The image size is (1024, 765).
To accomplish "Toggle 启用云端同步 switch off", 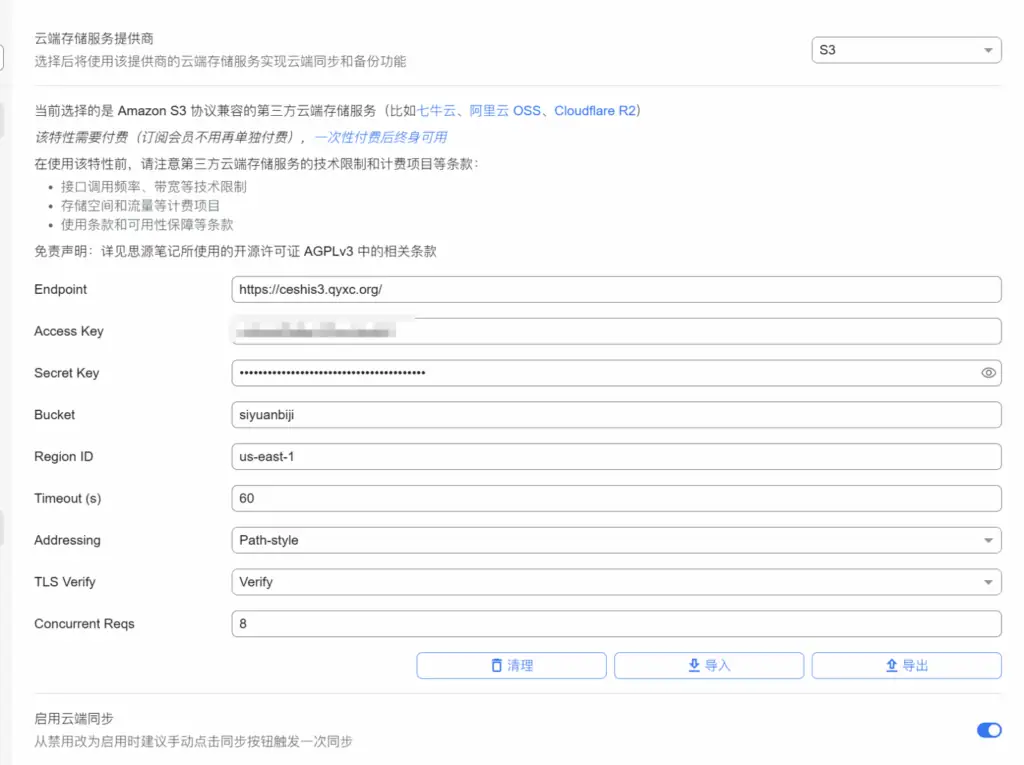I will tap(988, 730).
